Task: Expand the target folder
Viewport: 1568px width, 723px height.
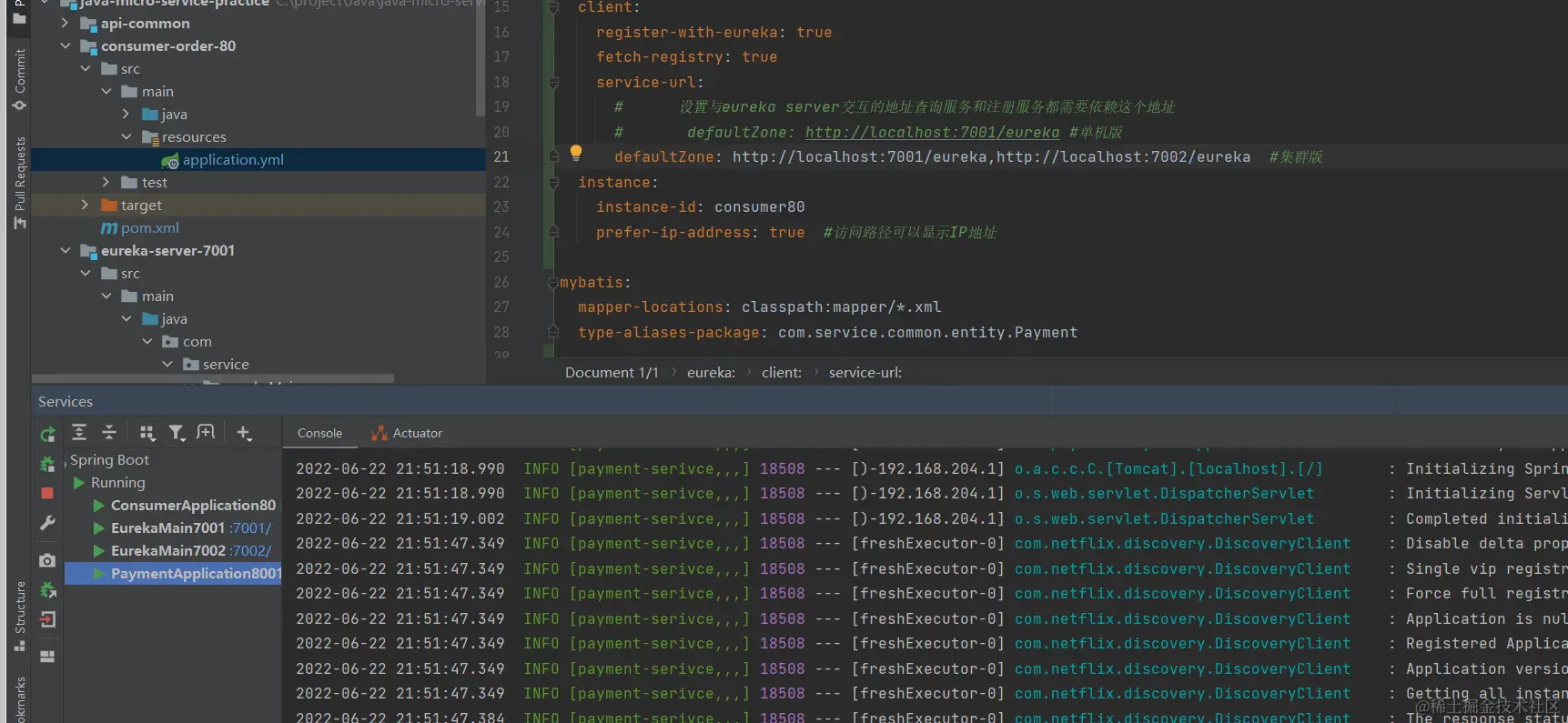Action: pyautogui.click(x=85, y=206)
